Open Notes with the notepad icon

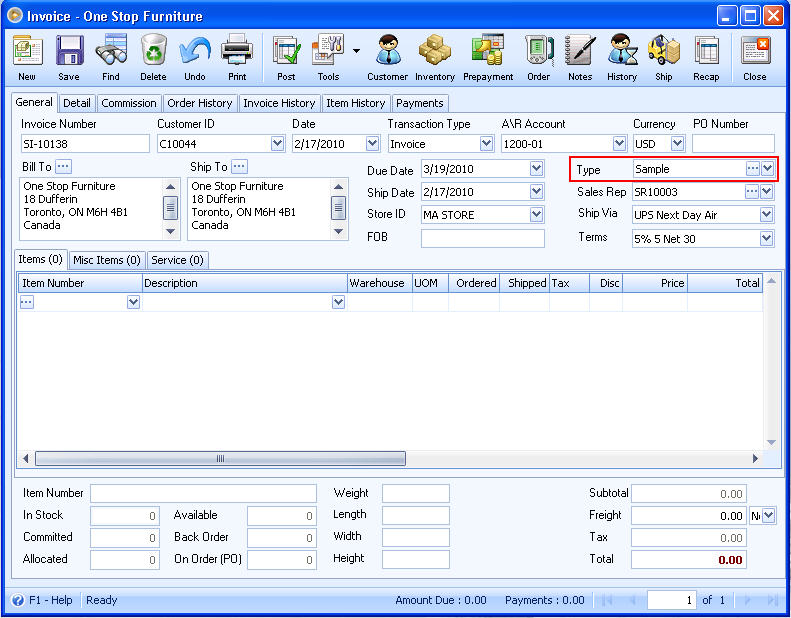click(580, 51)
